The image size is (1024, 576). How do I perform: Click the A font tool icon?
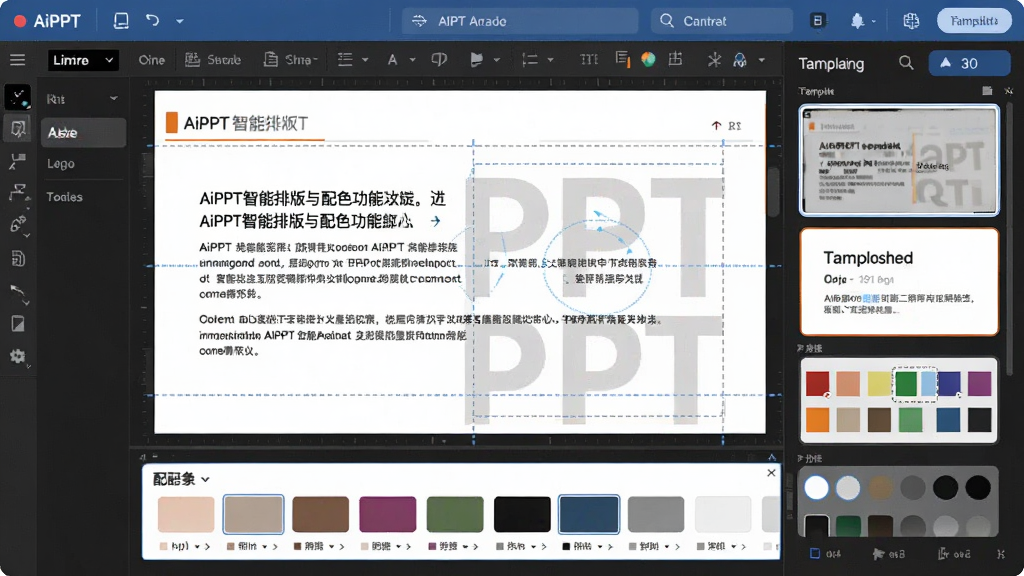(x=392, y=60)
